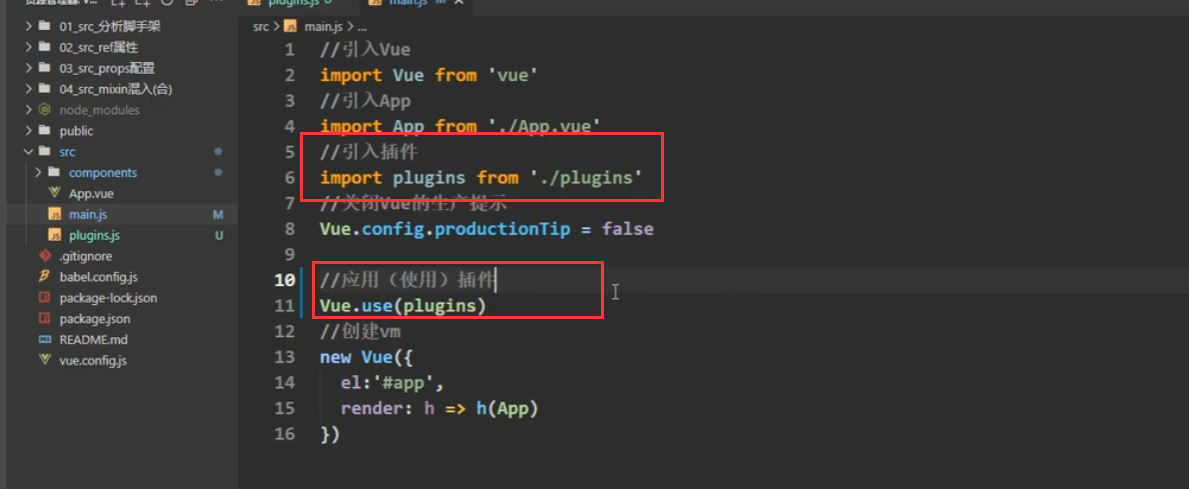
Task: Click the comment '//引入Vue' on line 1
Action: pos(365,50)
